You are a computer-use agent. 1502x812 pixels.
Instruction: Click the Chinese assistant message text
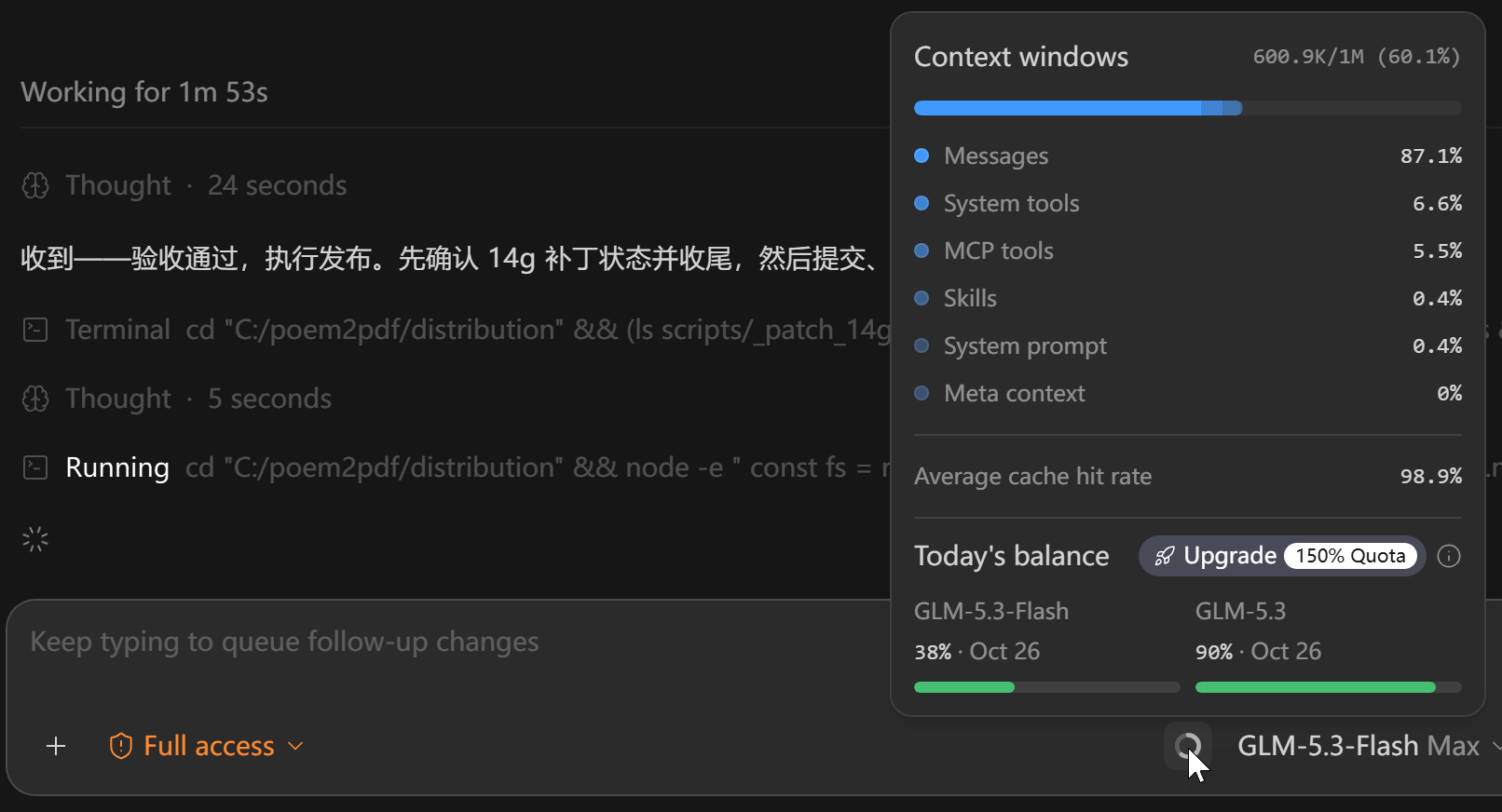click(449, 258)
